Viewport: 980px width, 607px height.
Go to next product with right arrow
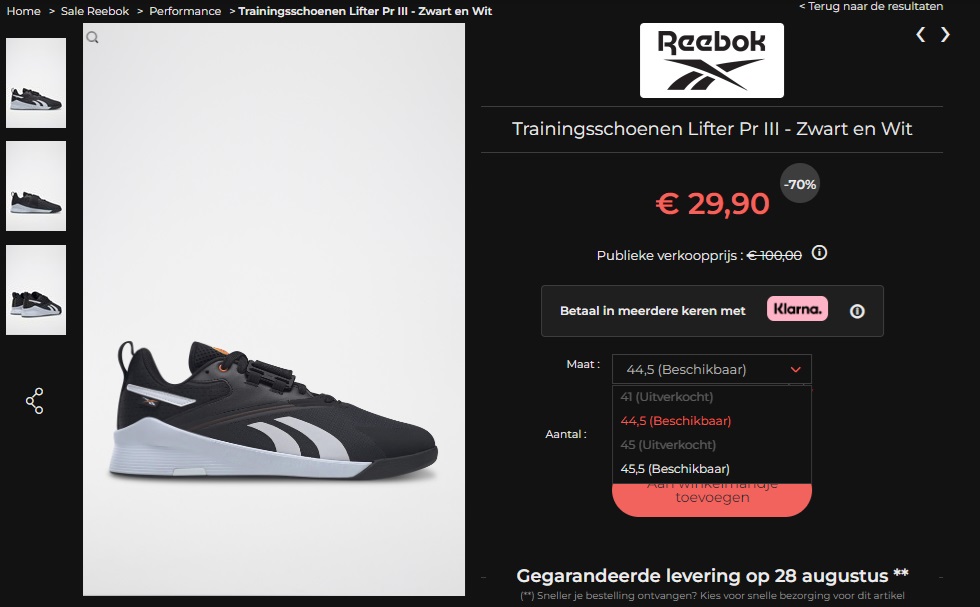click(945, 34)
